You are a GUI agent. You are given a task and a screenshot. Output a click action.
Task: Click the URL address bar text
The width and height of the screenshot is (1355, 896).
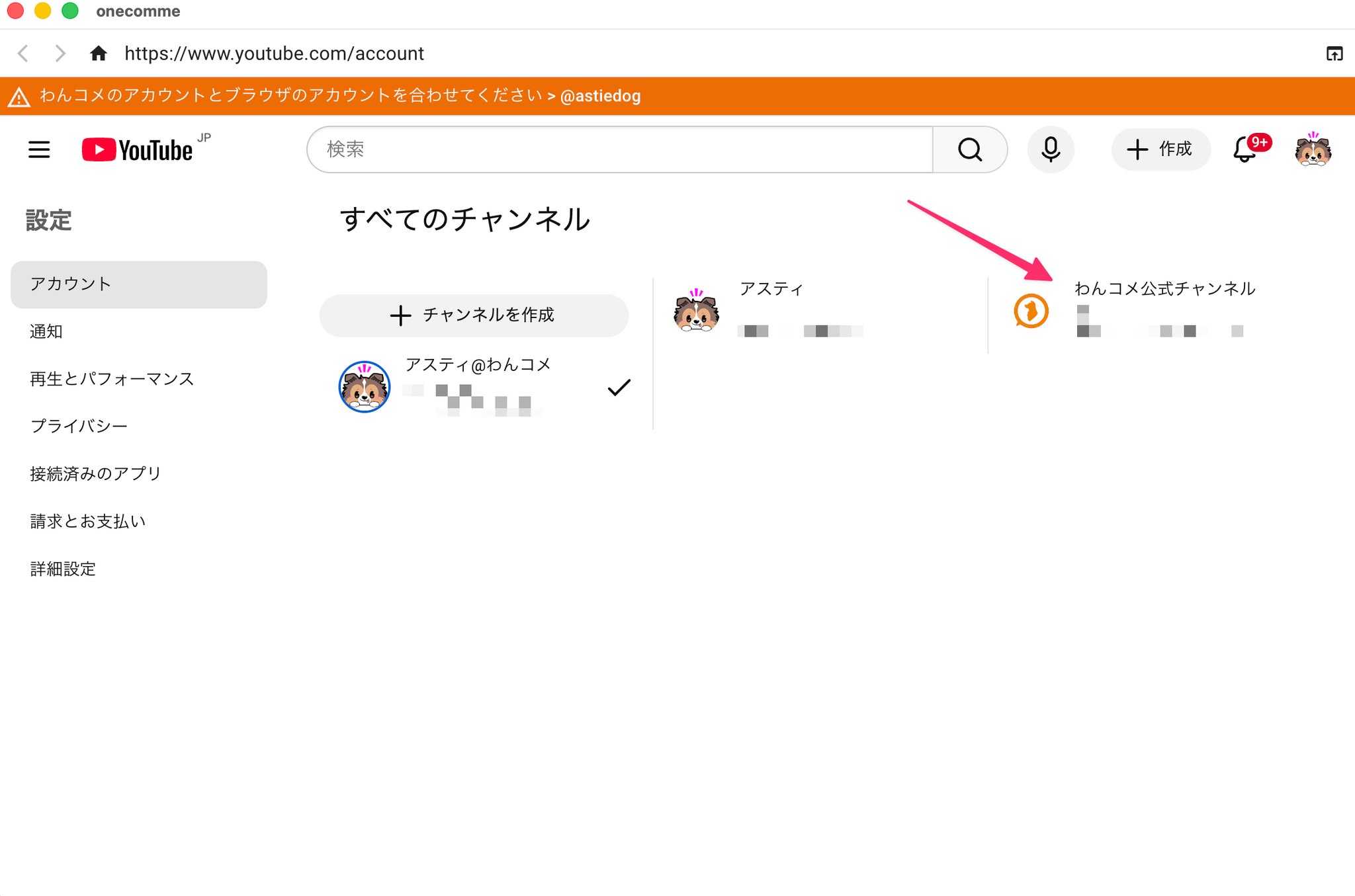(275, 54)
